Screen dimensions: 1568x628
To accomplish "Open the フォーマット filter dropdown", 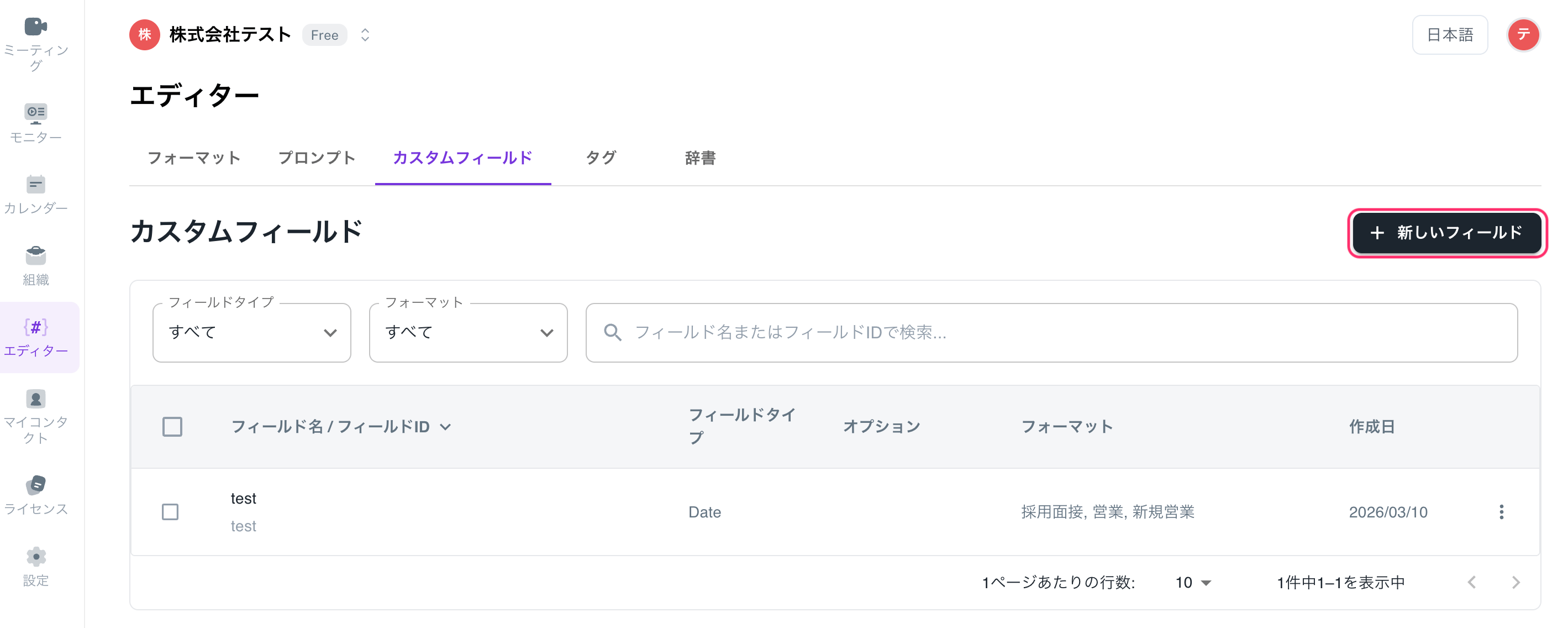I will tap(468, 333).
